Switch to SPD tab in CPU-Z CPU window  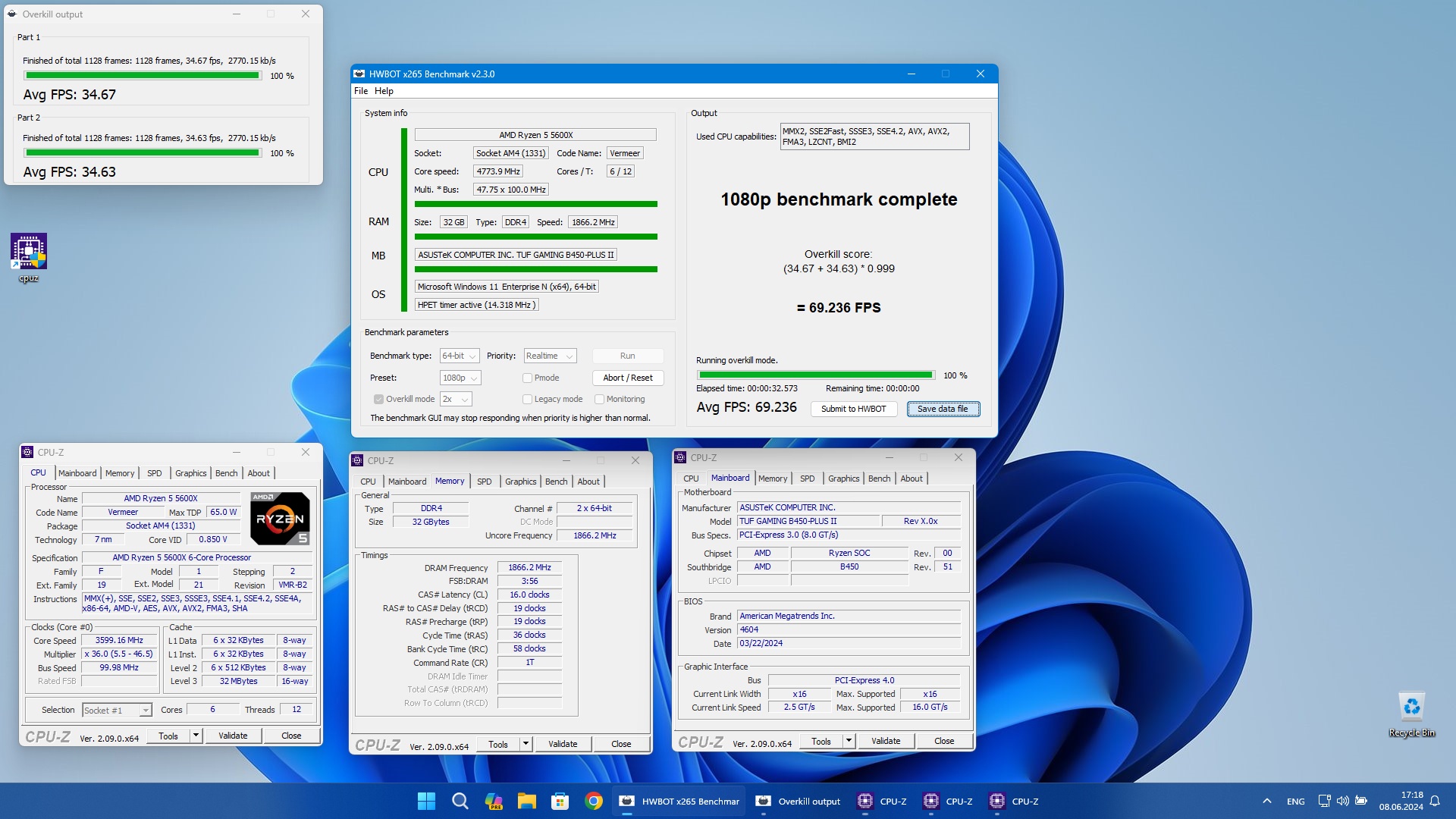point(155,473)
